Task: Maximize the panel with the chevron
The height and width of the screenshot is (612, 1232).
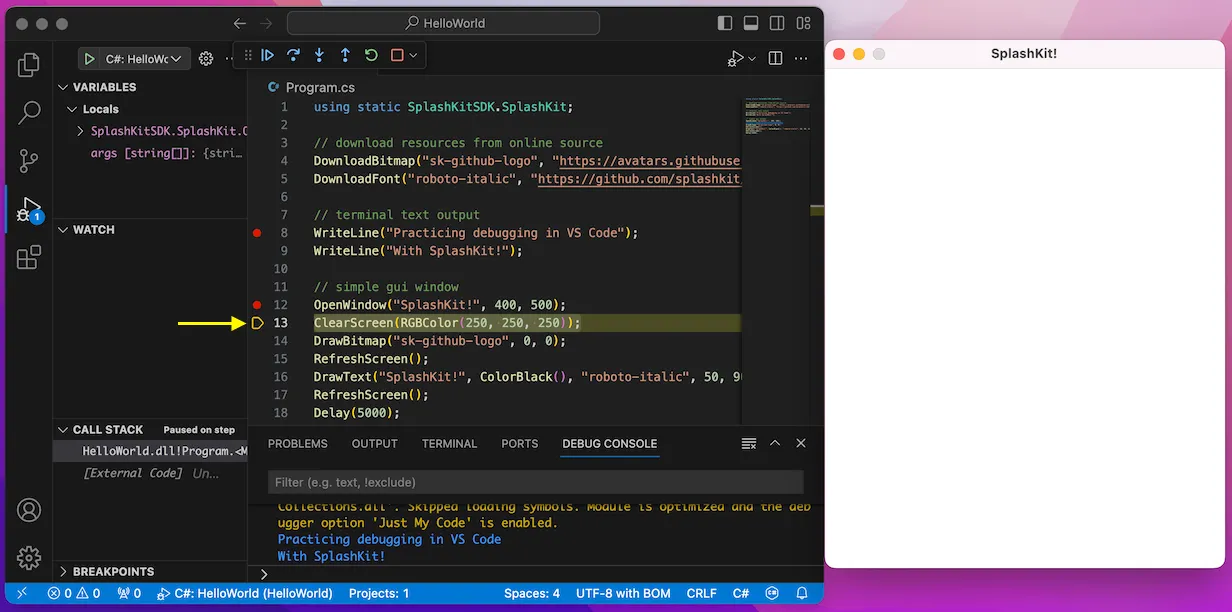Action: click(775, 443)
